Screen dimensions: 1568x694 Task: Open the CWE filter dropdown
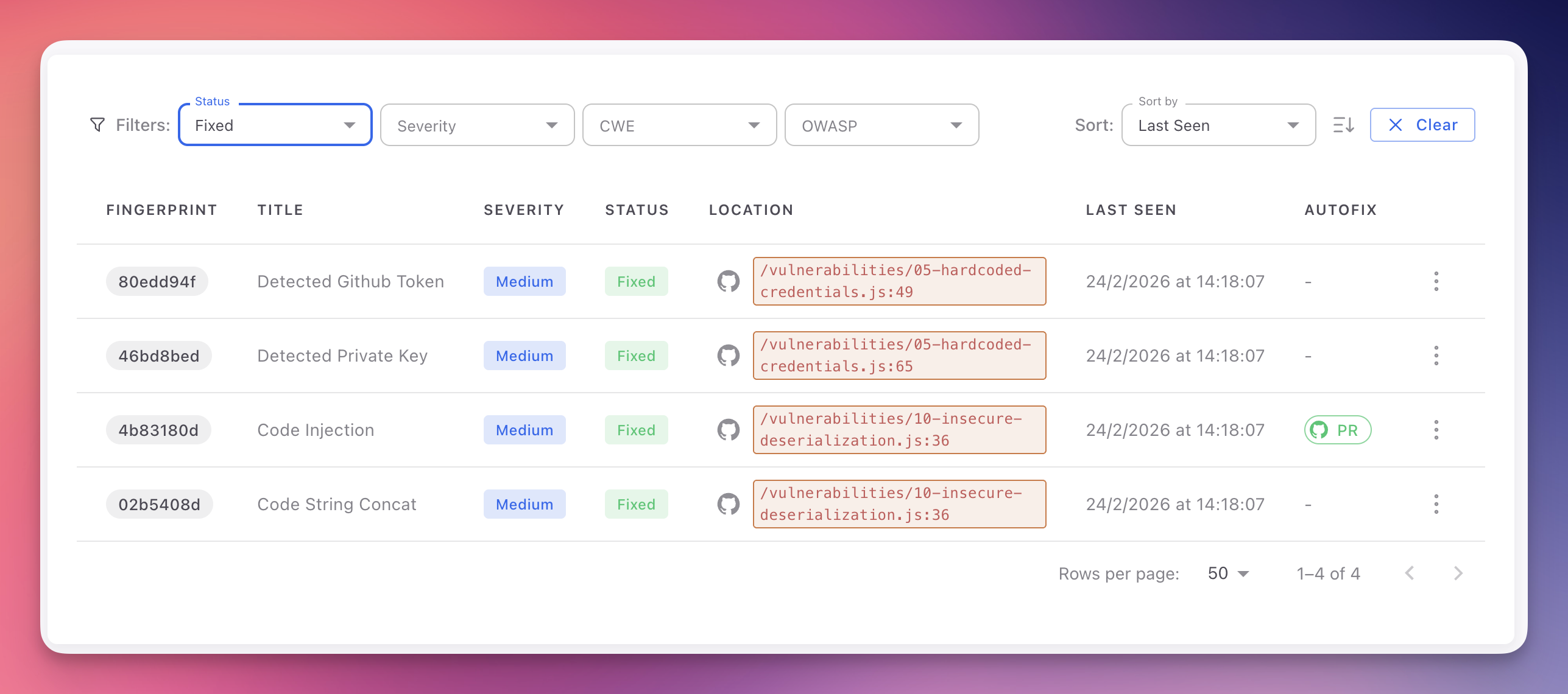point(679,125)
